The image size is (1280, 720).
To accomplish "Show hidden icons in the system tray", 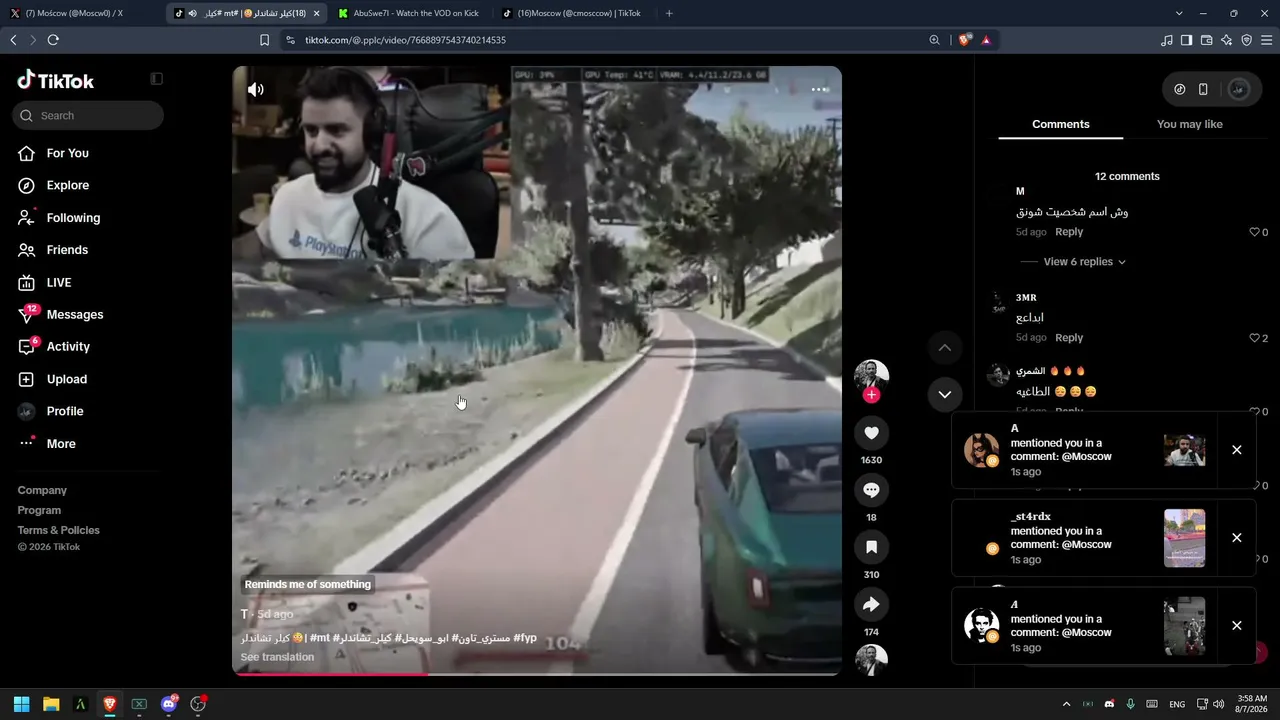I will [x=1066, y=704].
